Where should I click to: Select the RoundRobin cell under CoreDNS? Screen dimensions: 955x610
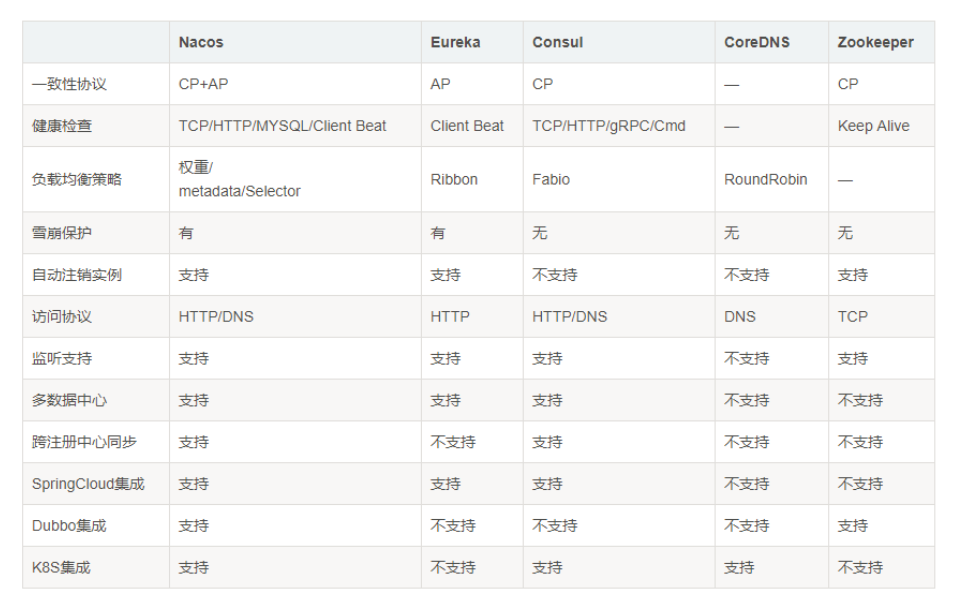click(765, 180)
